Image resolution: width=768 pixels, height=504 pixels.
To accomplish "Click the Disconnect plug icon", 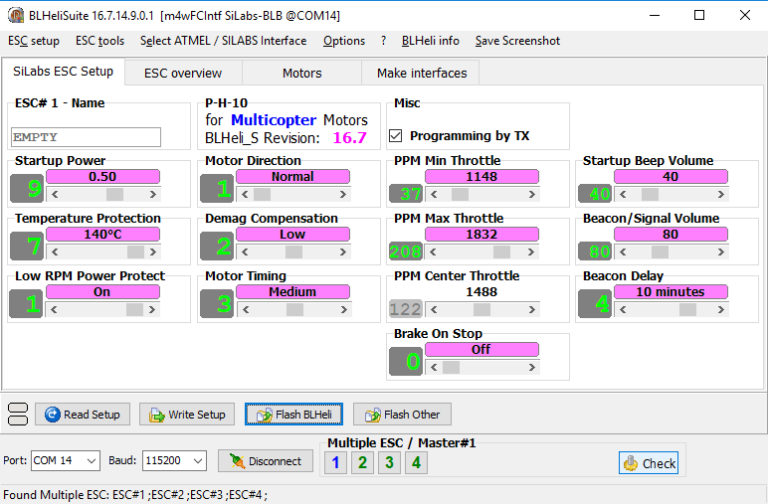I will [x=236, y=461].
